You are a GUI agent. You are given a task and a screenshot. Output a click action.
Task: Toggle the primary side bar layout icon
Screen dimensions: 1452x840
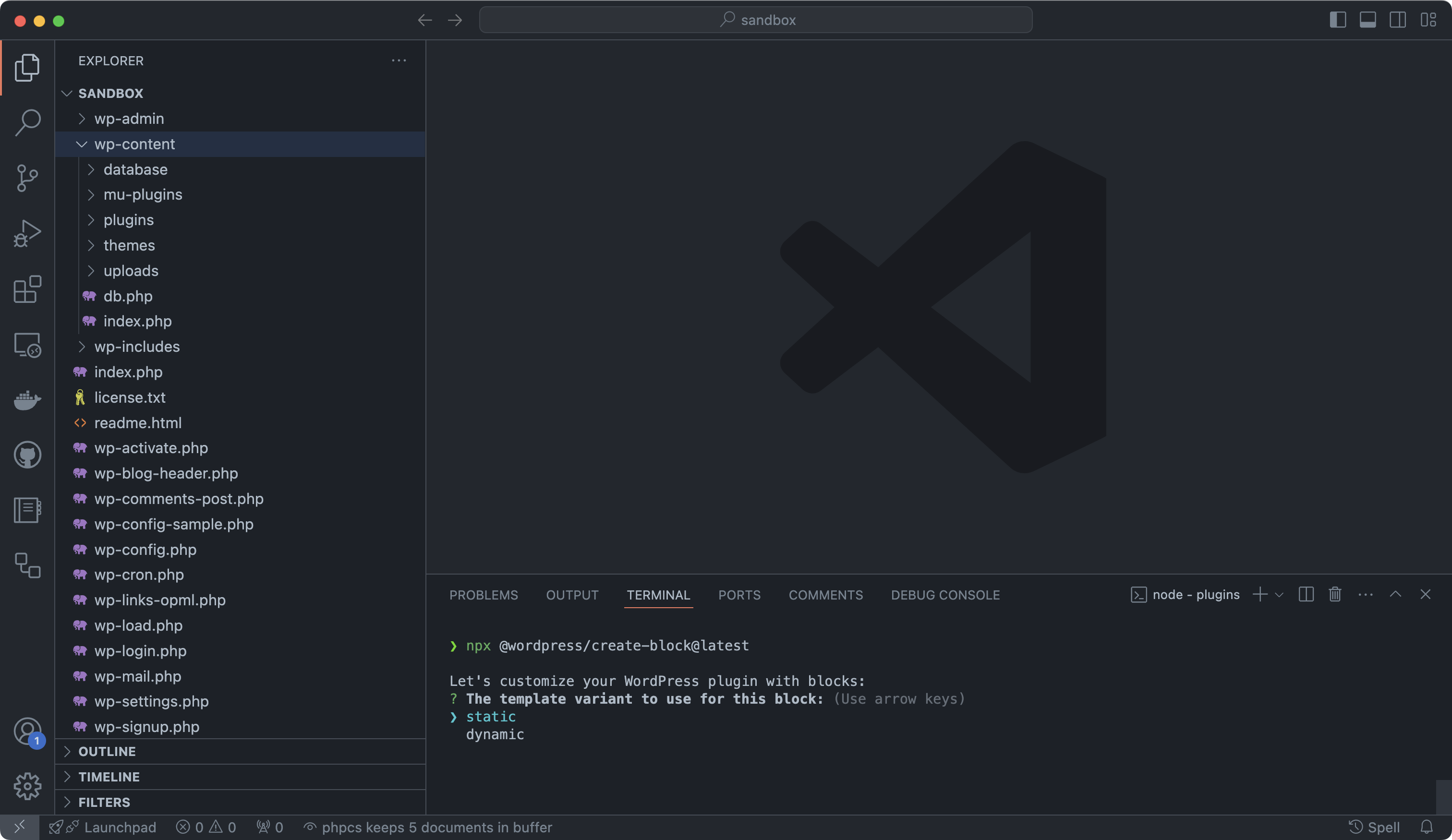coord(1338,20)
